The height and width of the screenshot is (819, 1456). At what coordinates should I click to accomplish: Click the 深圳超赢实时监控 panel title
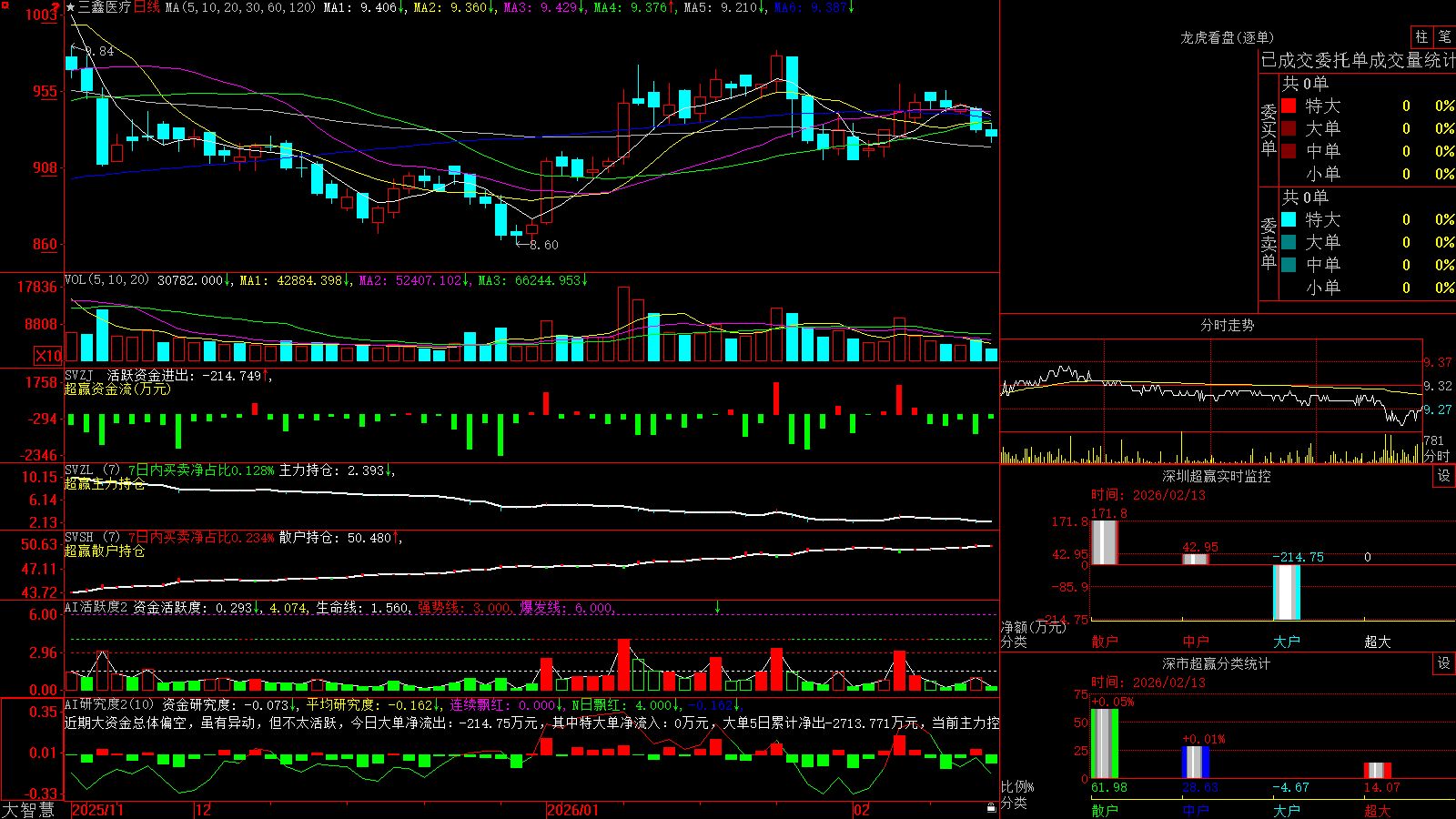[1217, 476]
